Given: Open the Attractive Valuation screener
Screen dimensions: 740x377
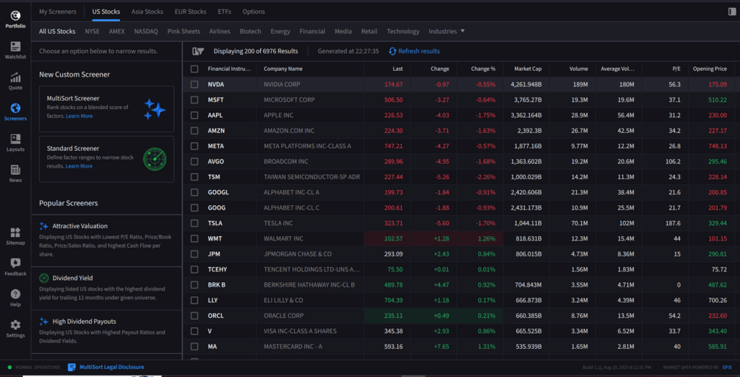Looking at the screenshot, I should 107,240.
